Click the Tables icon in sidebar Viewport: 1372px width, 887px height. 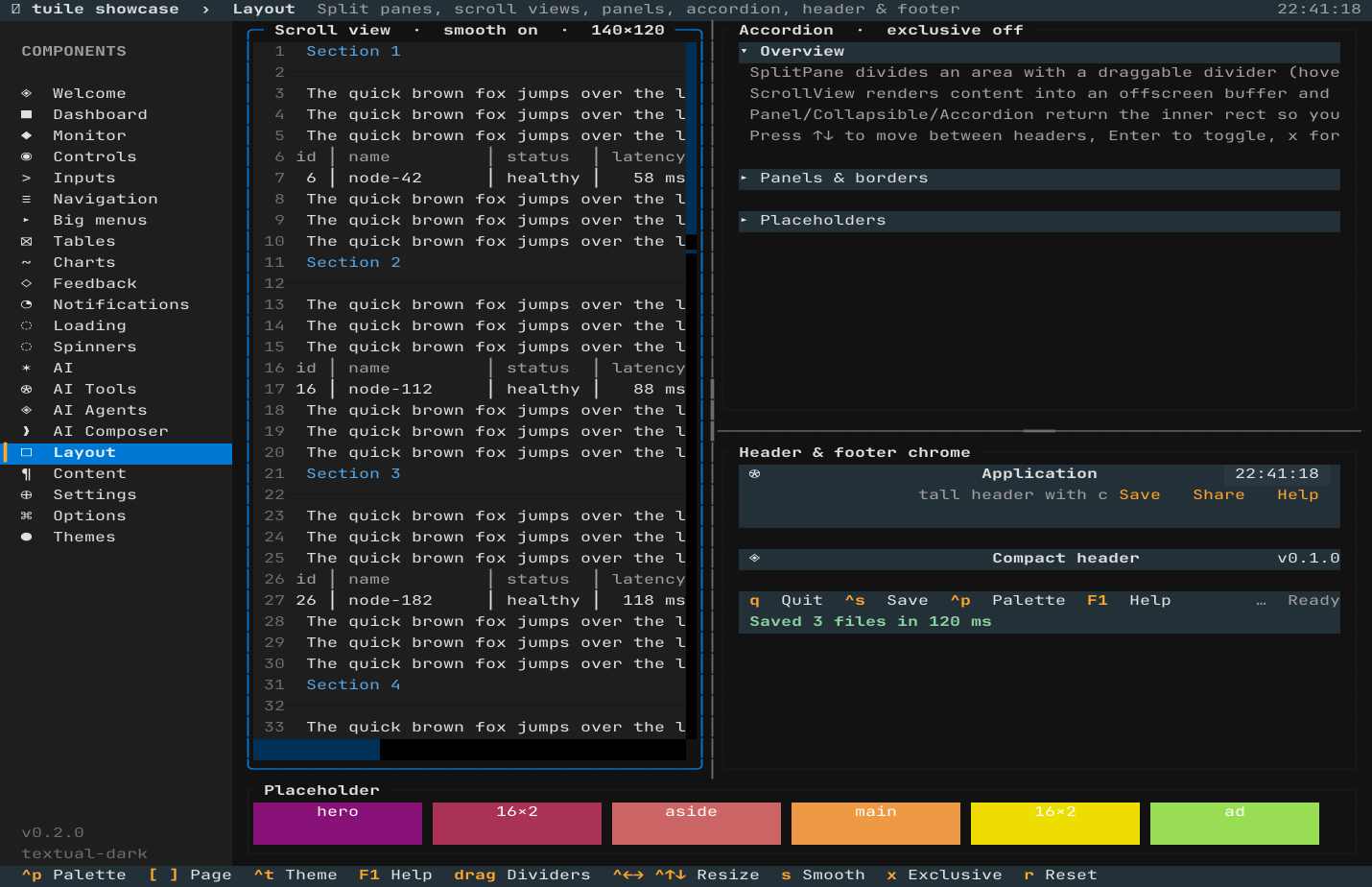coord(27,241)
